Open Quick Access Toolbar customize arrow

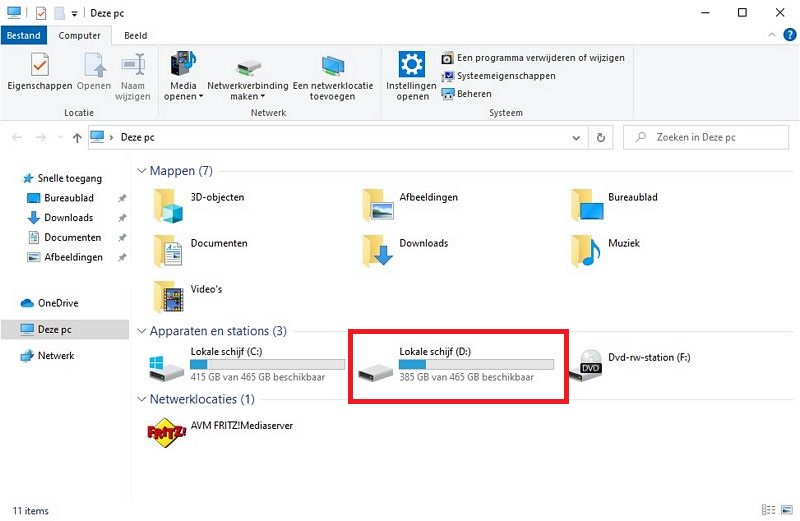point(74,14)
